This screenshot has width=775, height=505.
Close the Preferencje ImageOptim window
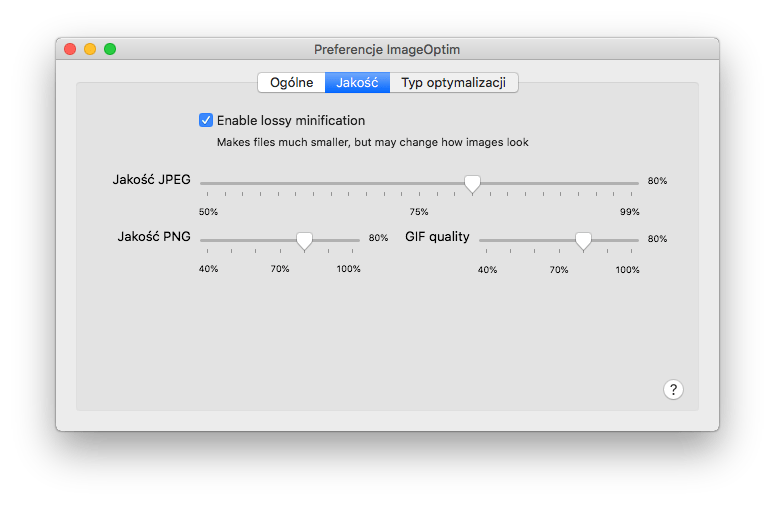(x=70, y=48)
